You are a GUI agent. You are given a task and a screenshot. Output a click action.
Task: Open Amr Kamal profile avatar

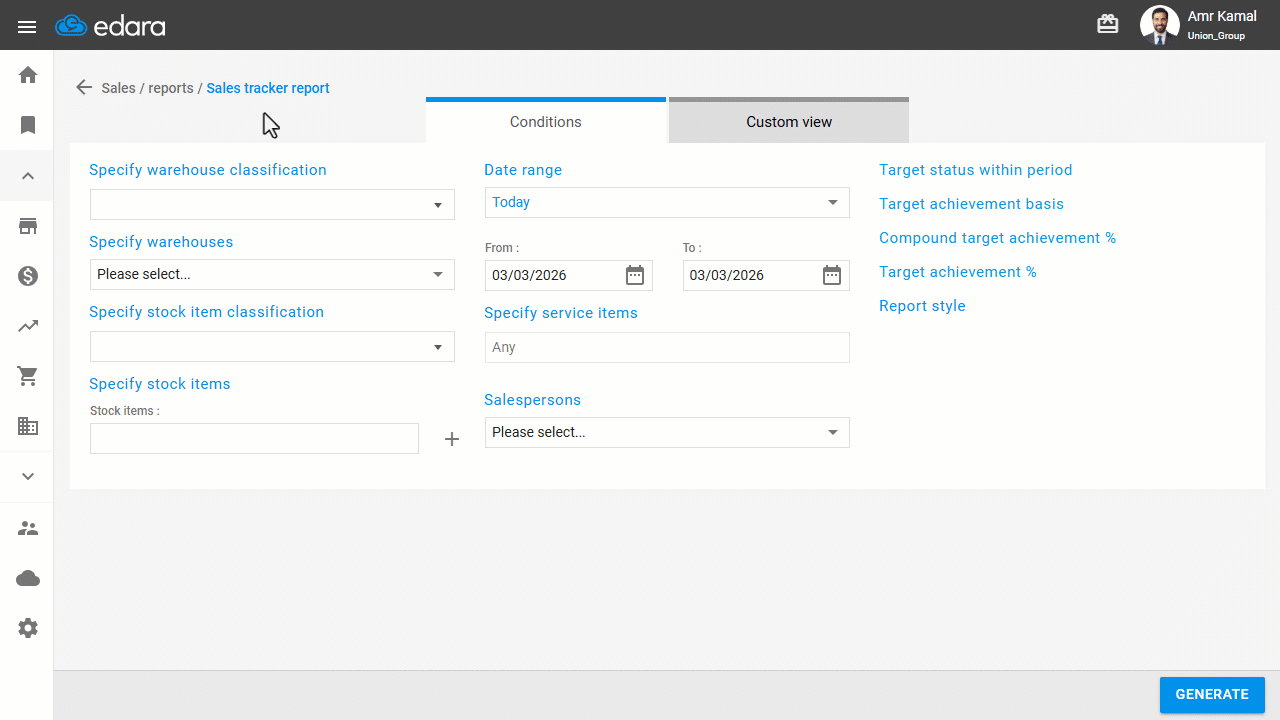[1160, 25]
